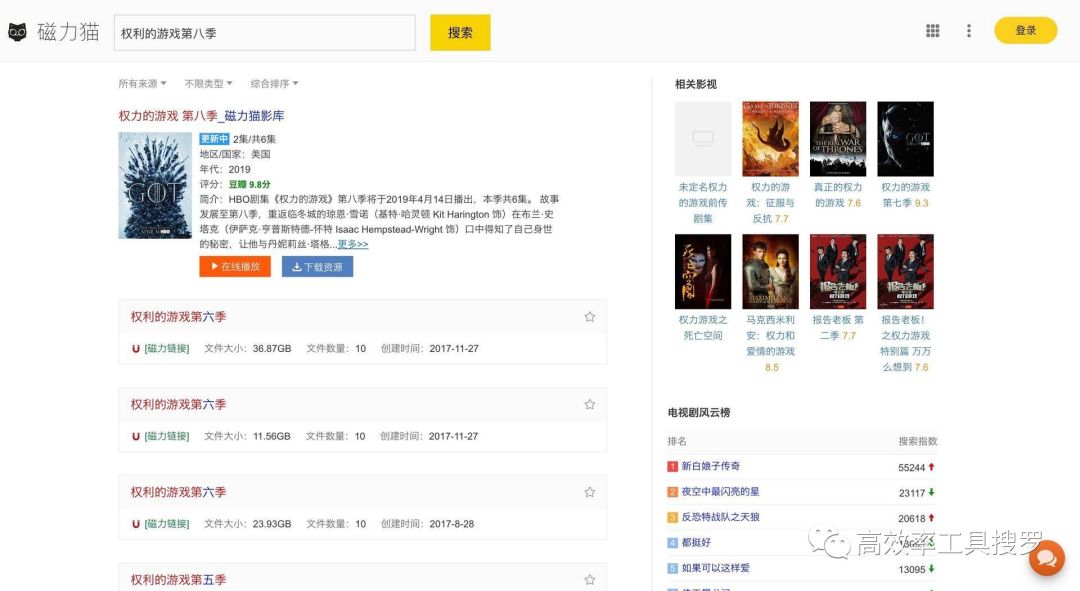Viewport: 1080px width, 591px height.
Task: Open 都挺好 in the ranking list
Action: (x=696, y=543)
